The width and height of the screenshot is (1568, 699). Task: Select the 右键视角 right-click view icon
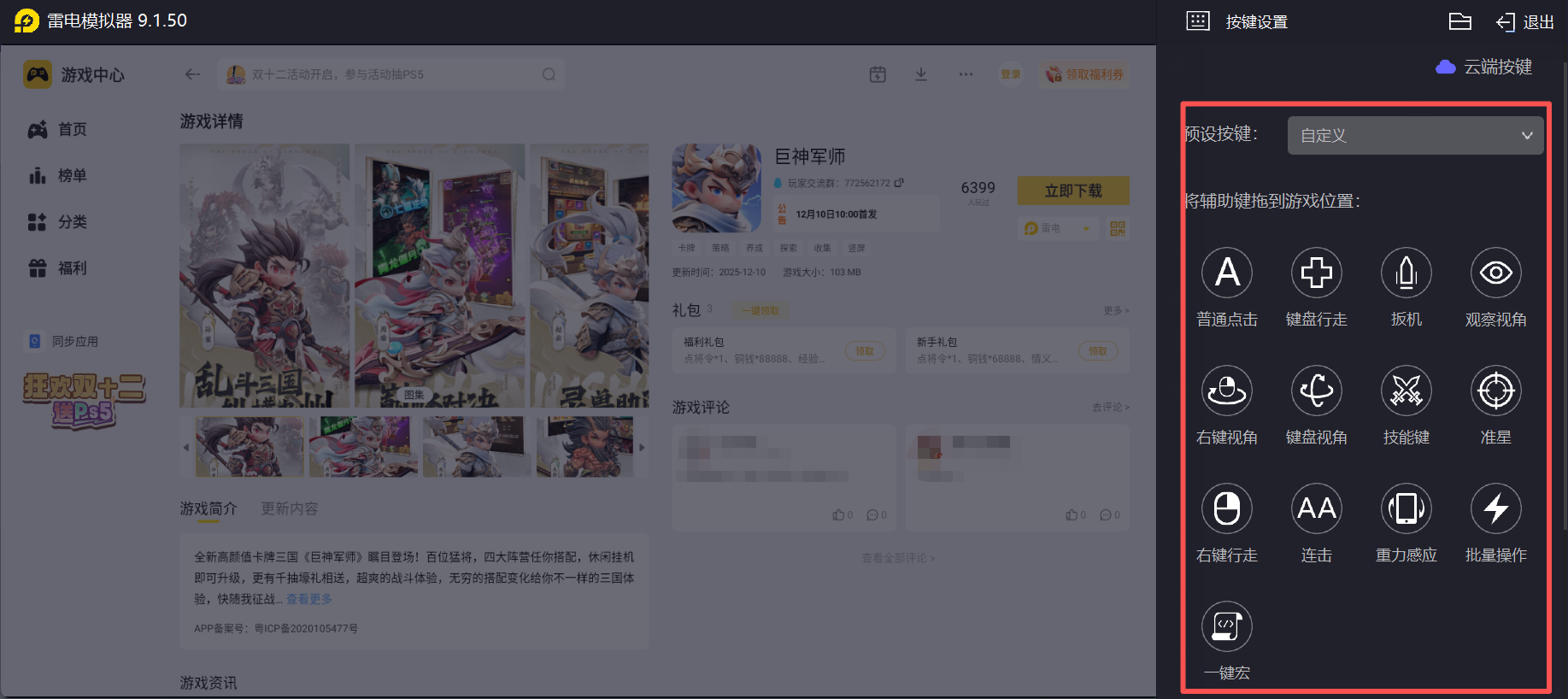click(x=1227, y=391)
